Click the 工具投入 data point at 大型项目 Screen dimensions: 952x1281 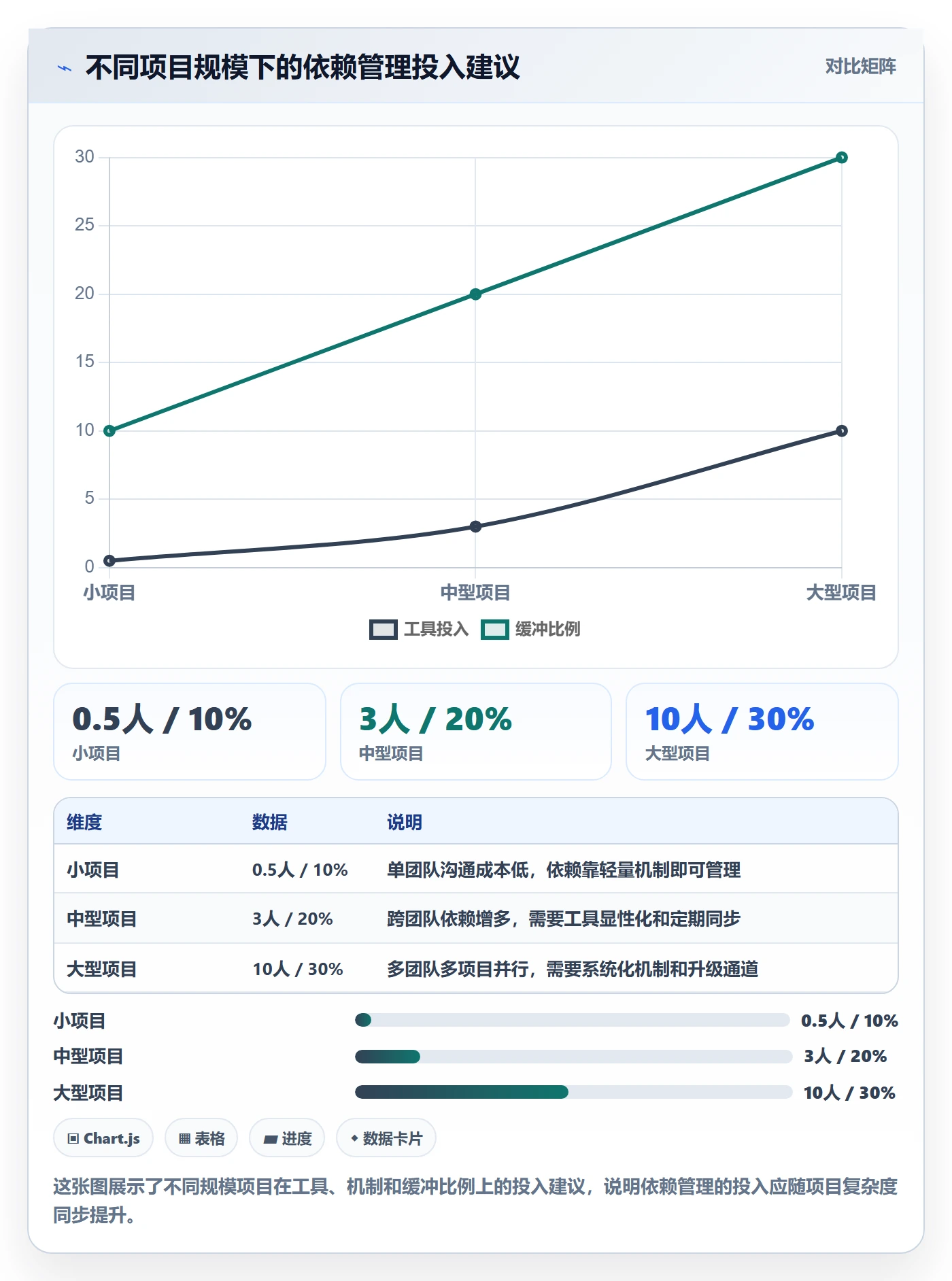(841, 431)
